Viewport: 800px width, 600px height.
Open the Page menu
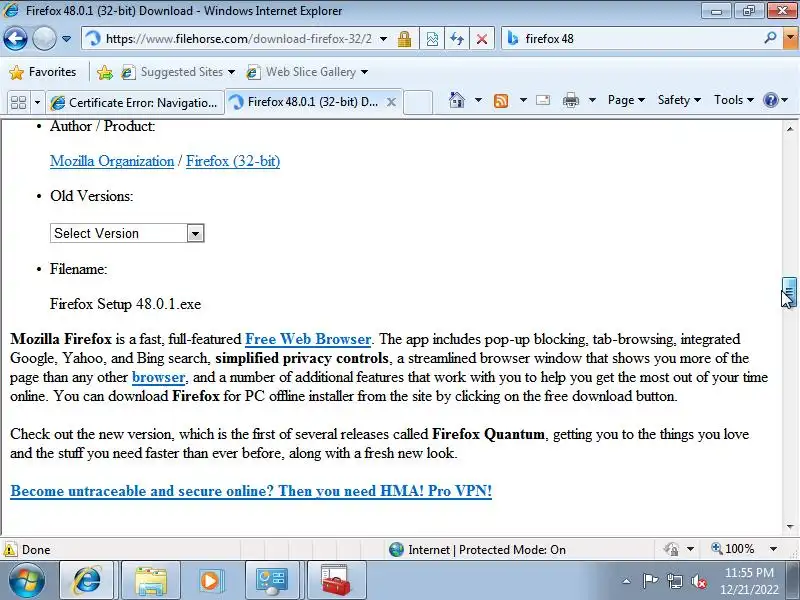[626, 100]
